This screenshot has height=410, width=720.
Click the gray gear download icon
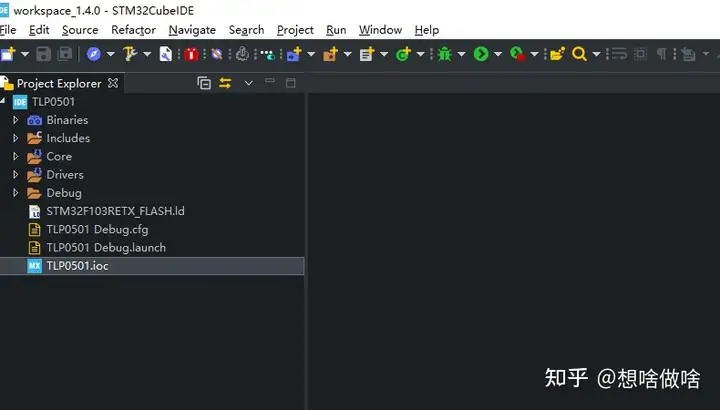point(242,54)
